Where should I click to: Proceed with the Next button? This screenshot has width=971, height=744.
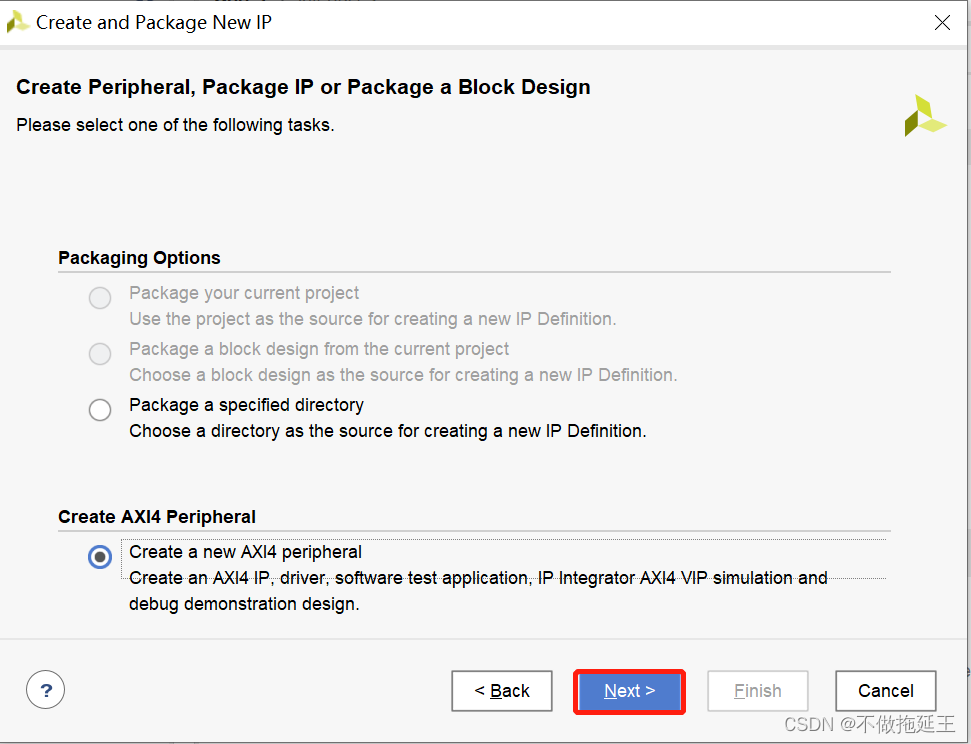pos(629,691)
